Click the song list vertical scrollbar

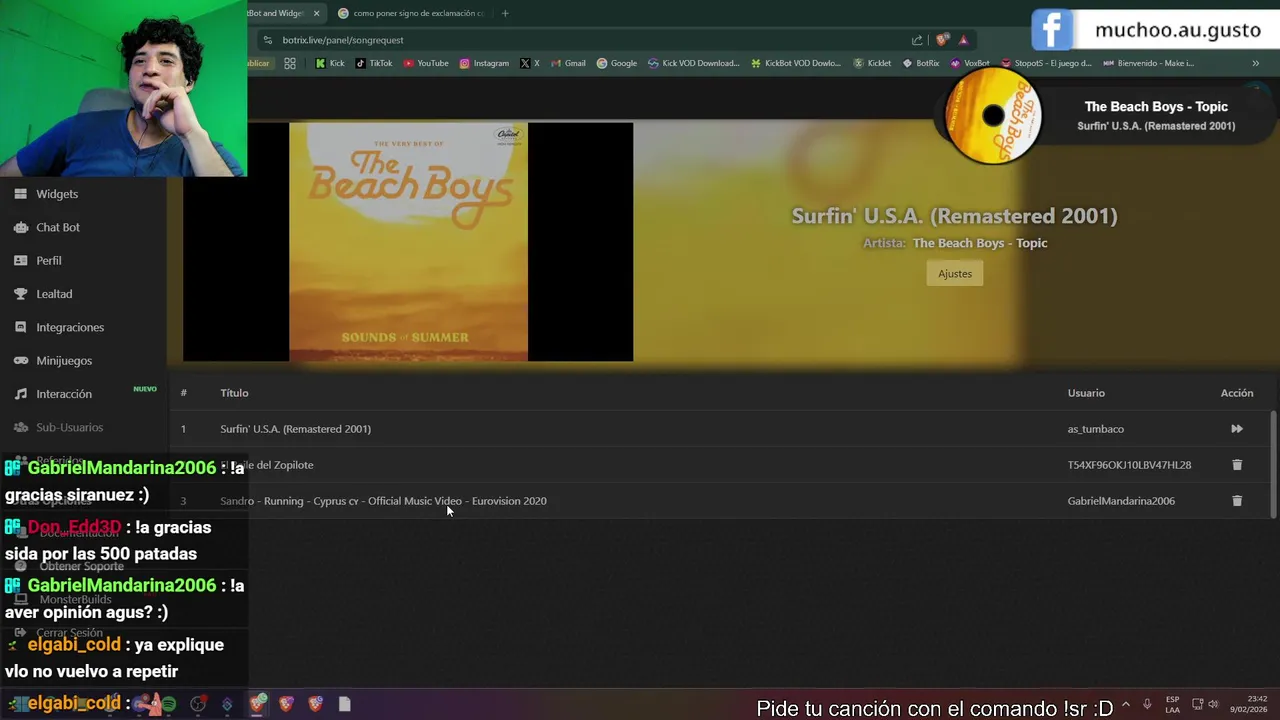(1273, 463)
